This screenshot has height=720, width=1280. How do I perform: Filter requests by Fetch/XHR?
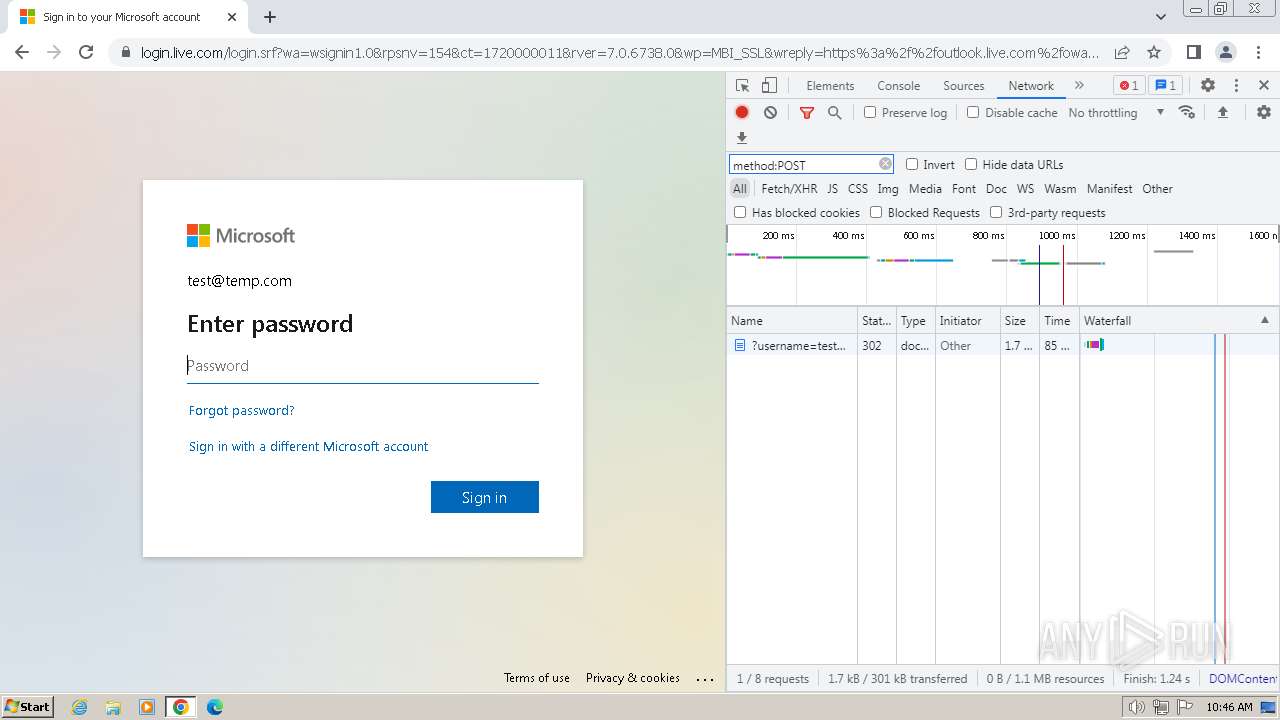(x=789, y=188)
